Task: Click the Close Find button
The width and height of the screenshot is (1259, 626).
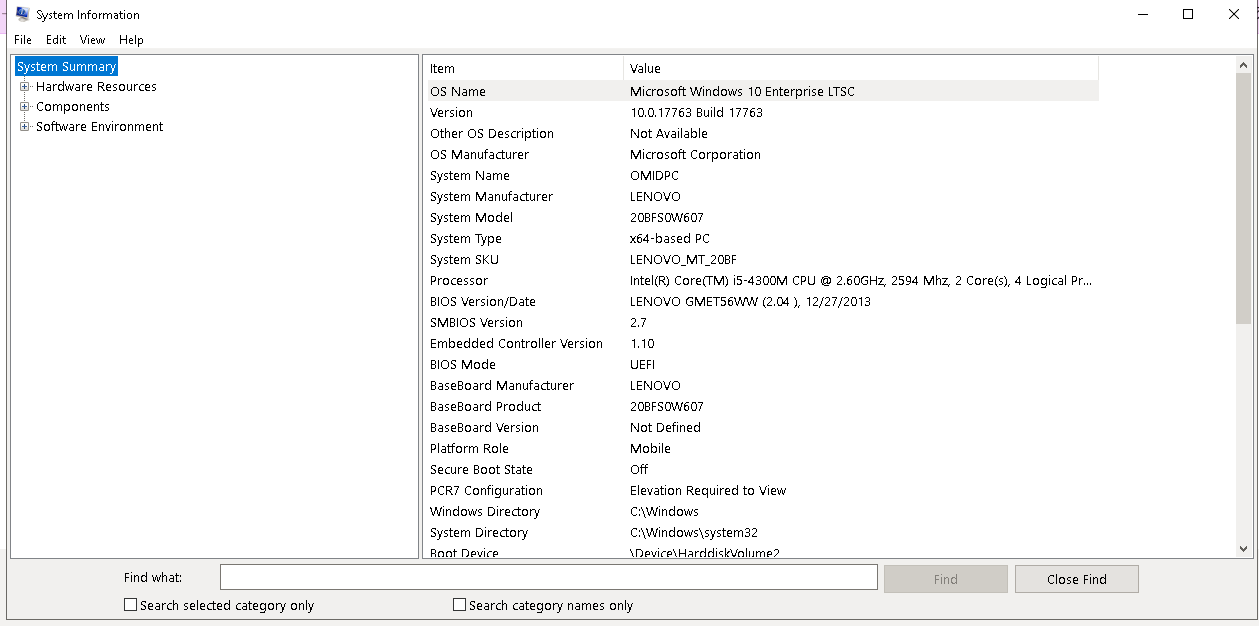Action: pyautogui.click(x=1077, y=579)
